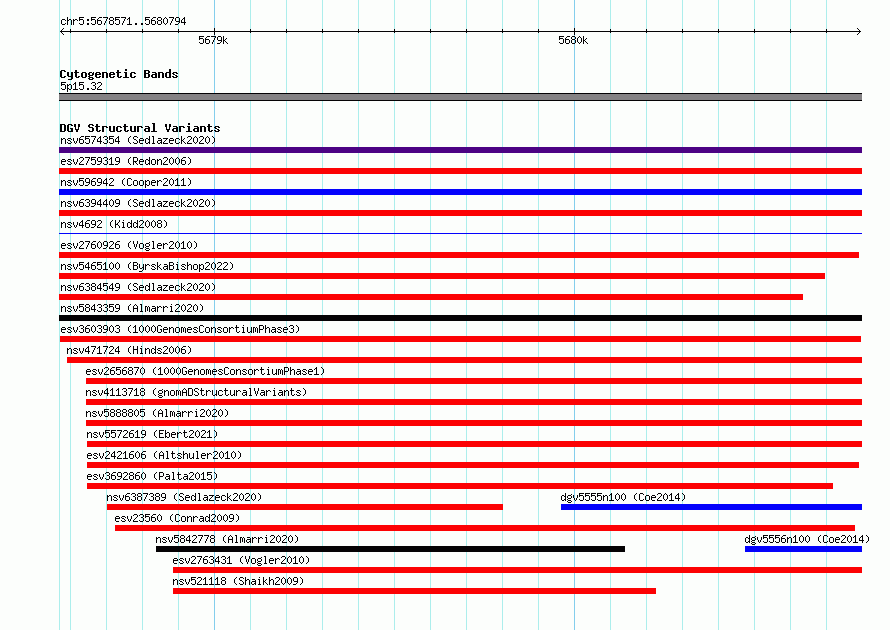Click the red esv2759319 variant bar

pos(460,171)
